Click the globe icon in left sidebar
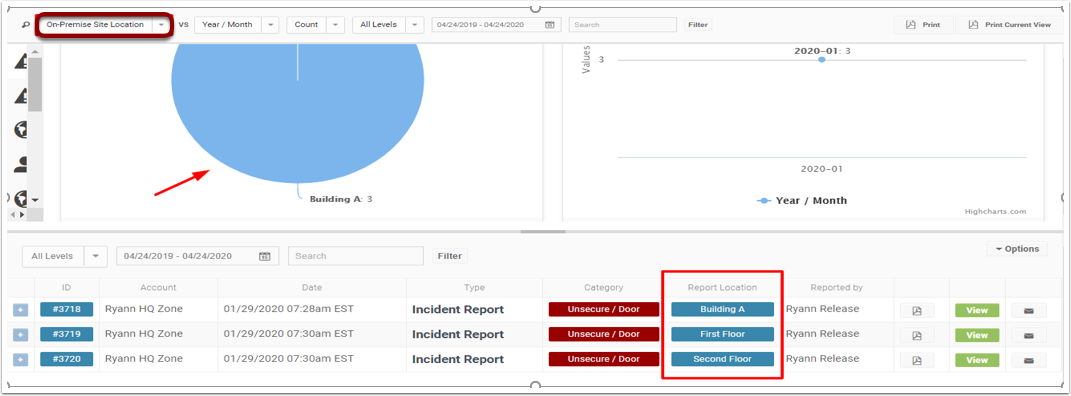 (x=21, y=129)
